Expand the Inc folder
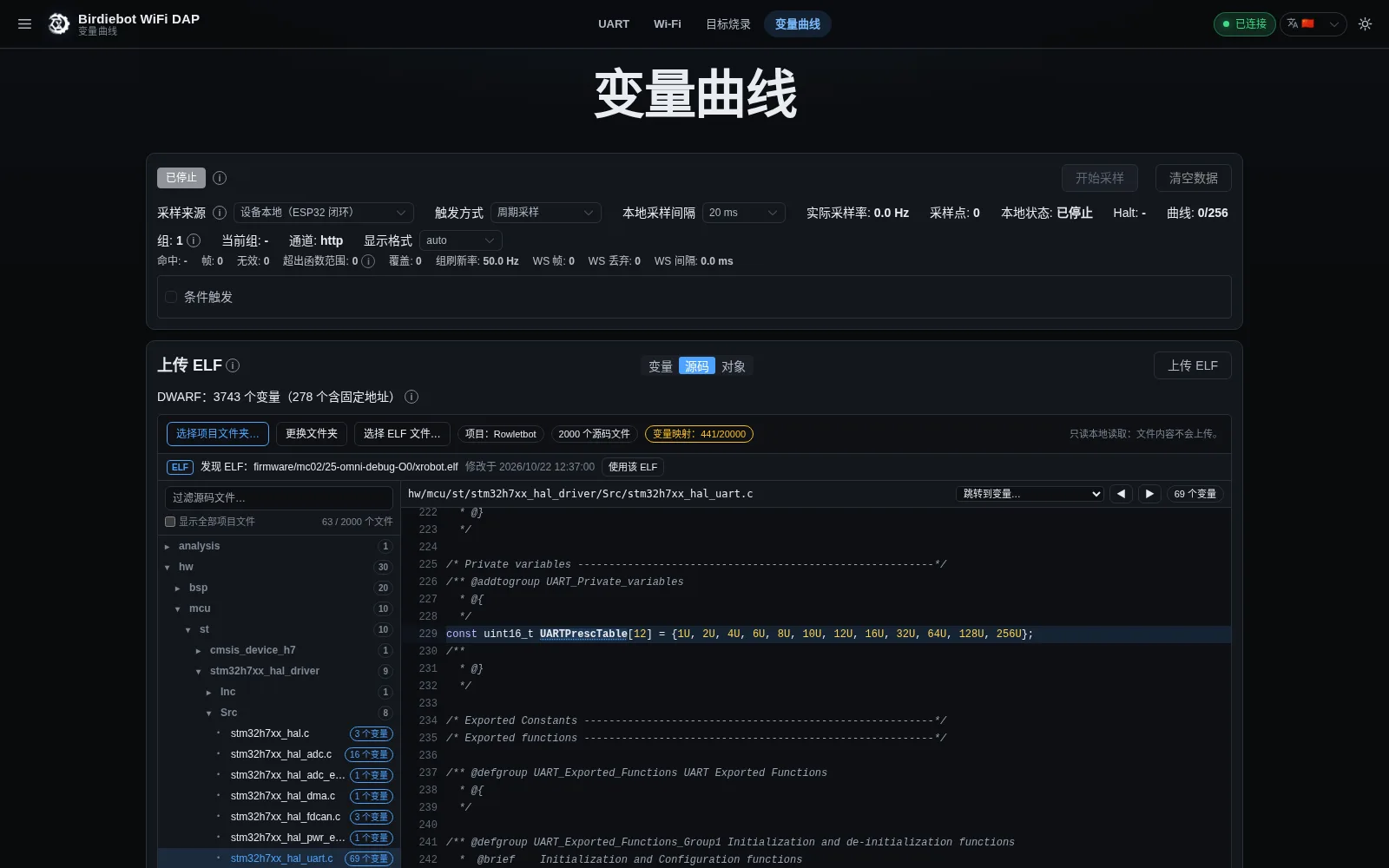This screenshot has width=1389, height=868. click(x=278, y=692)
